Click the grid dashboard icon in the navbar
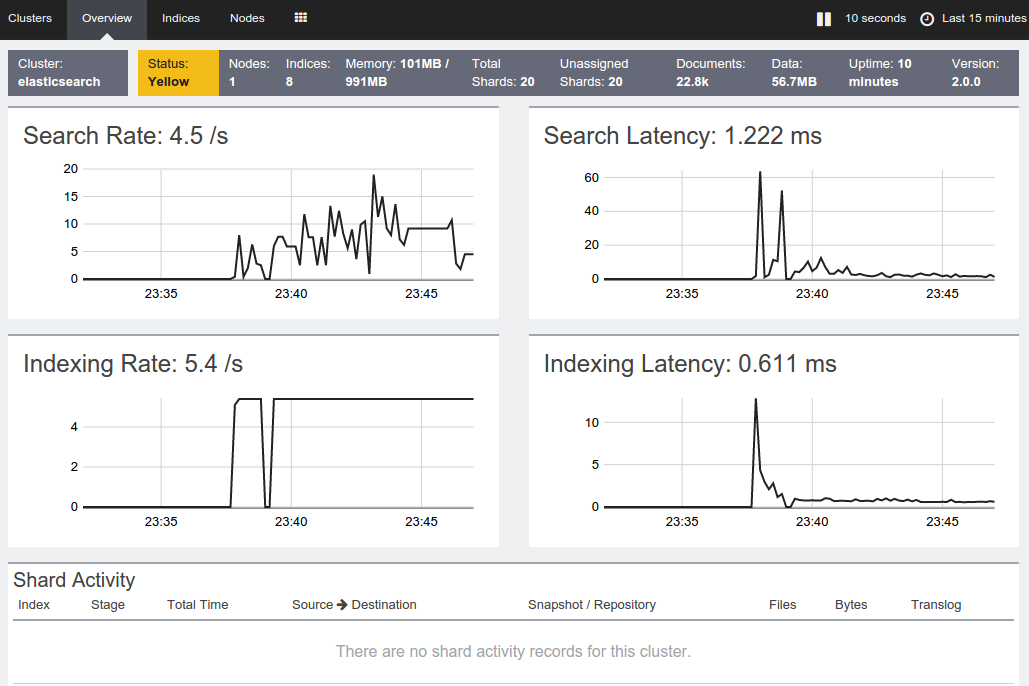This screenshot has width=1029, height=686. (x=301, y=18)
